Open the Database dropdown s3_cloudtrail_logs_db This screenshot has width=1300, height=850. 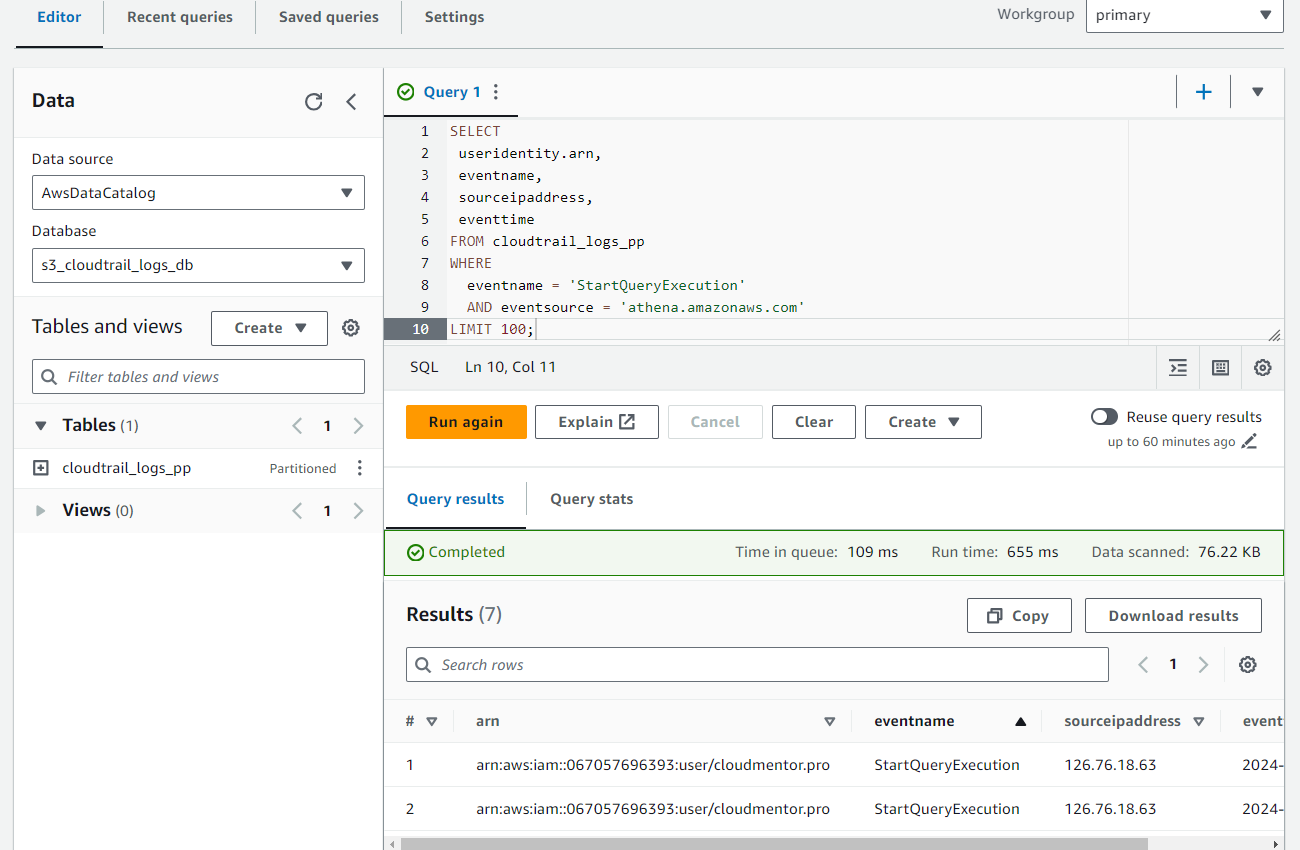[198, 266]
